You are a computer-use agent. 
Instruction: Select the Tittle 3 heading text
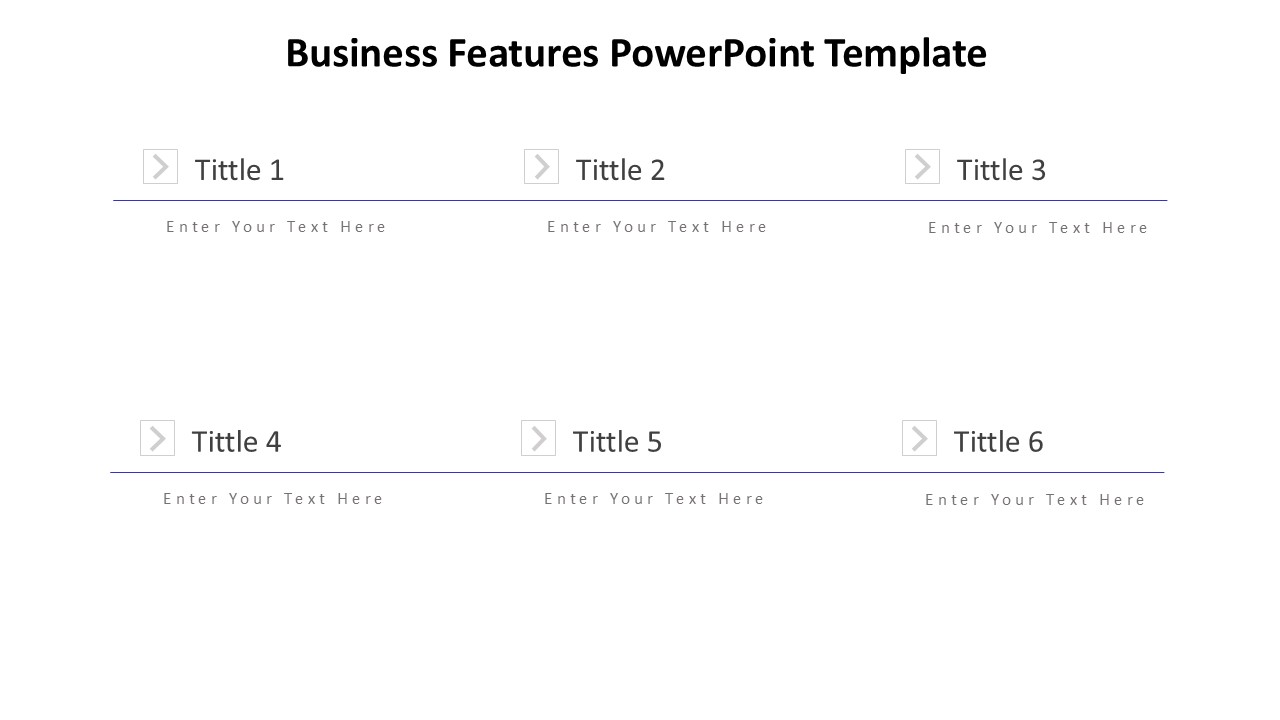1001,170
